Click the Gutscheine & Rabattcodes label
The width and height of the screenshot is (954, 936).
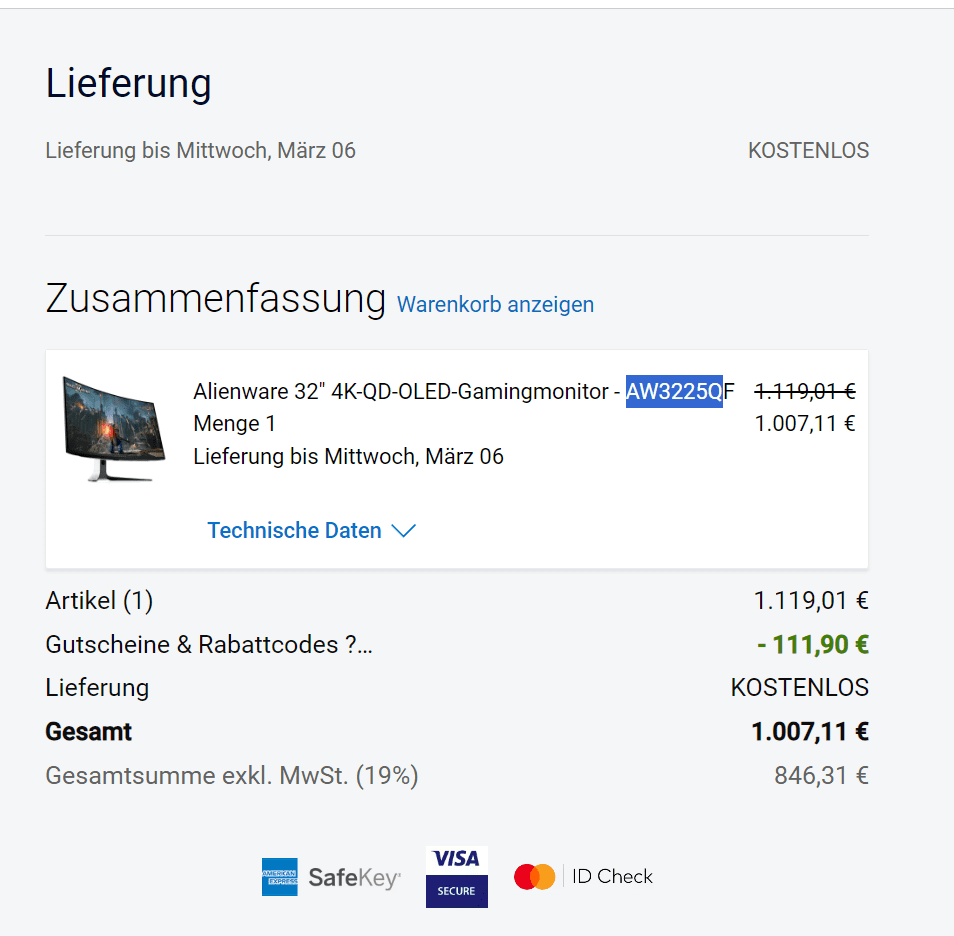[x=209, y=645]
